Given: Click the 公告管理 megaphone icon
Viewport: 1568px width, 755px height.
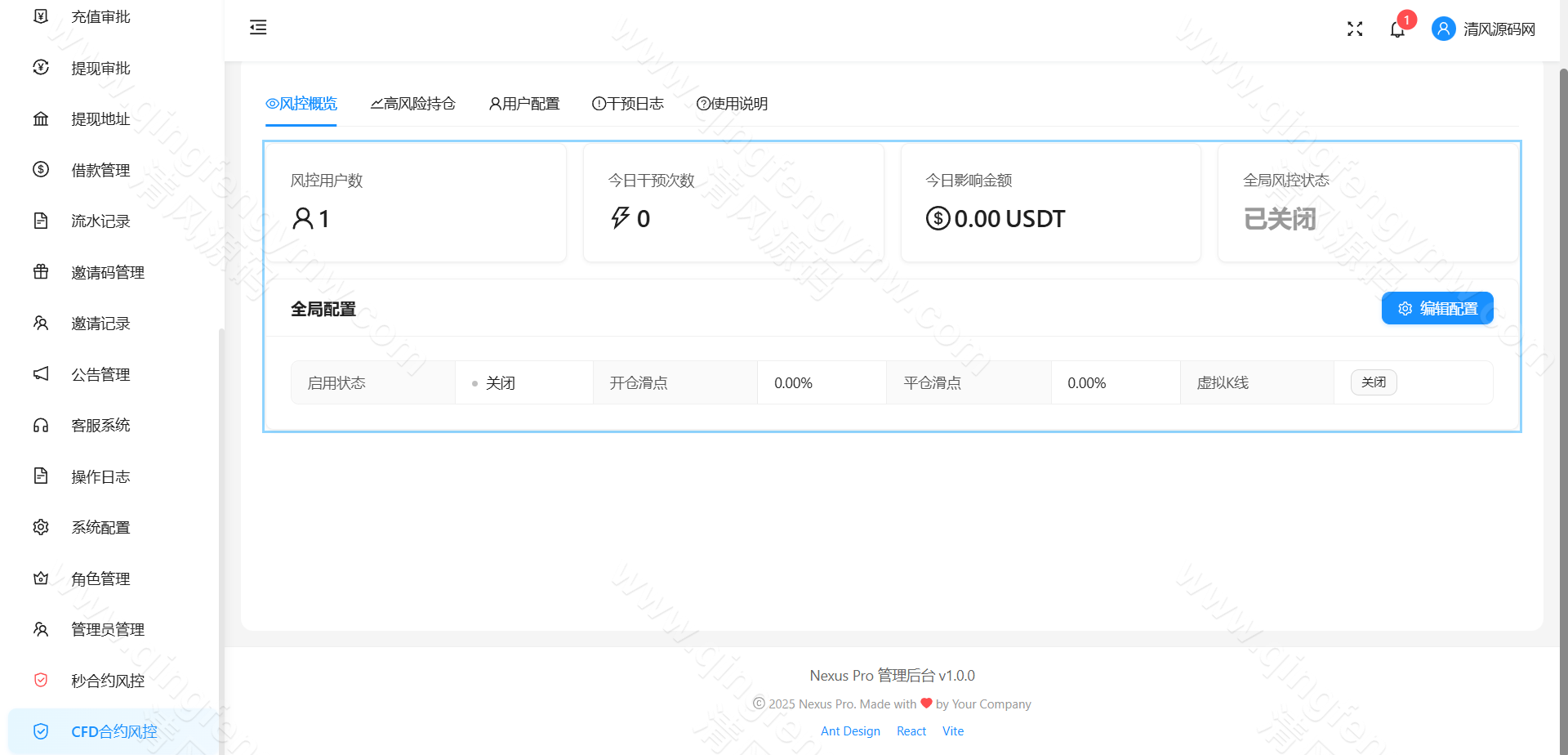Looking at the screenshot, I should pos(41,373).
